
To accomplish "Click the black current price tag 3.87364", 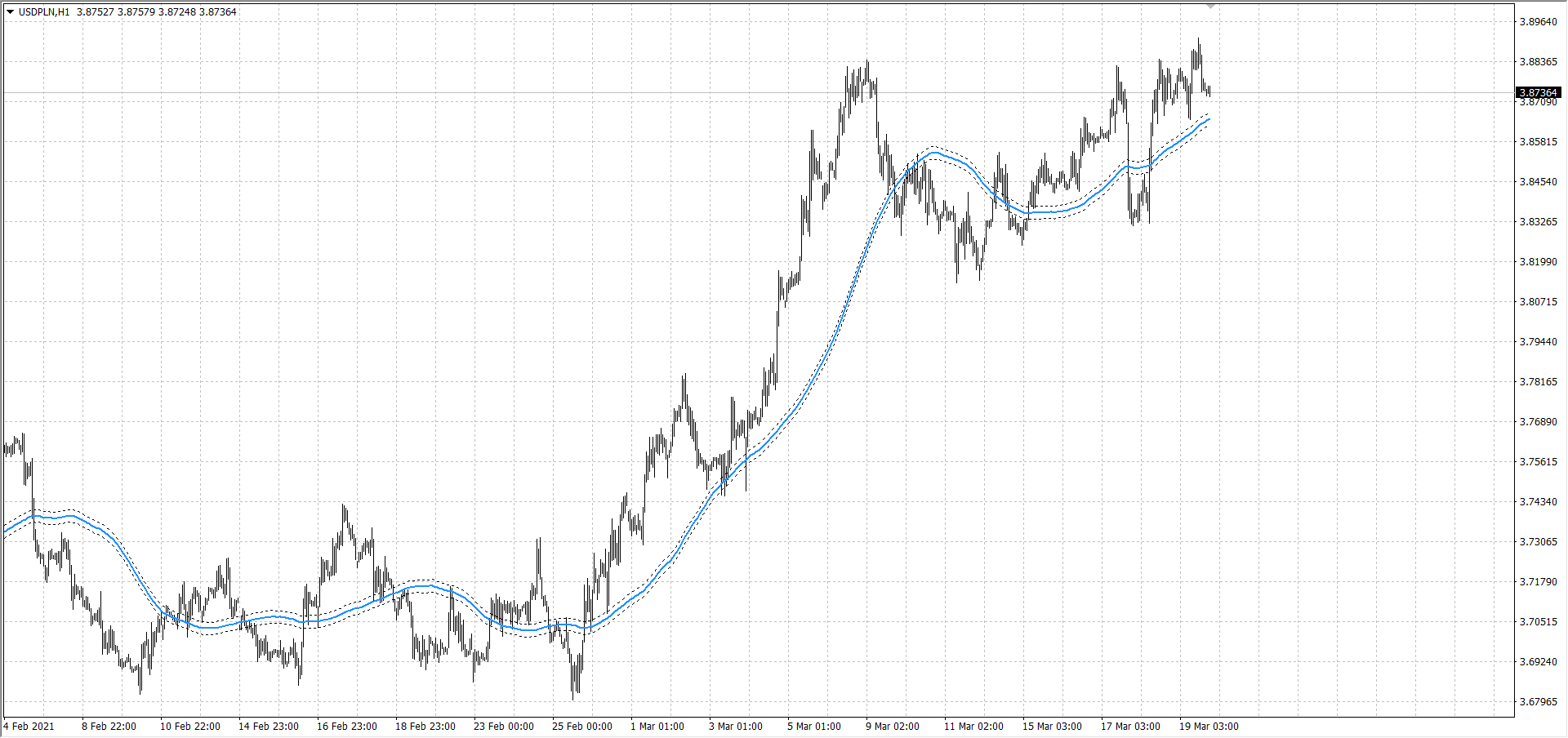I will [1539, 93].
